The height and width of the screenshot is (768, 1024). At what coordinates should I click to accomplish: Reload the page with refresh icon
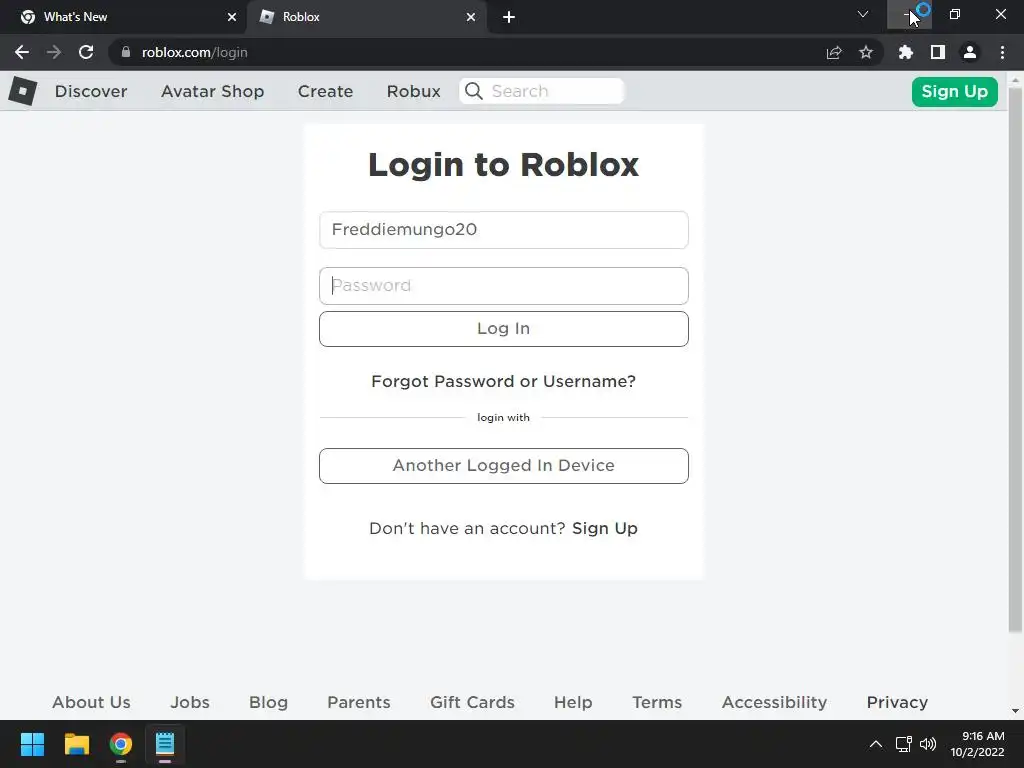(86, 52)
